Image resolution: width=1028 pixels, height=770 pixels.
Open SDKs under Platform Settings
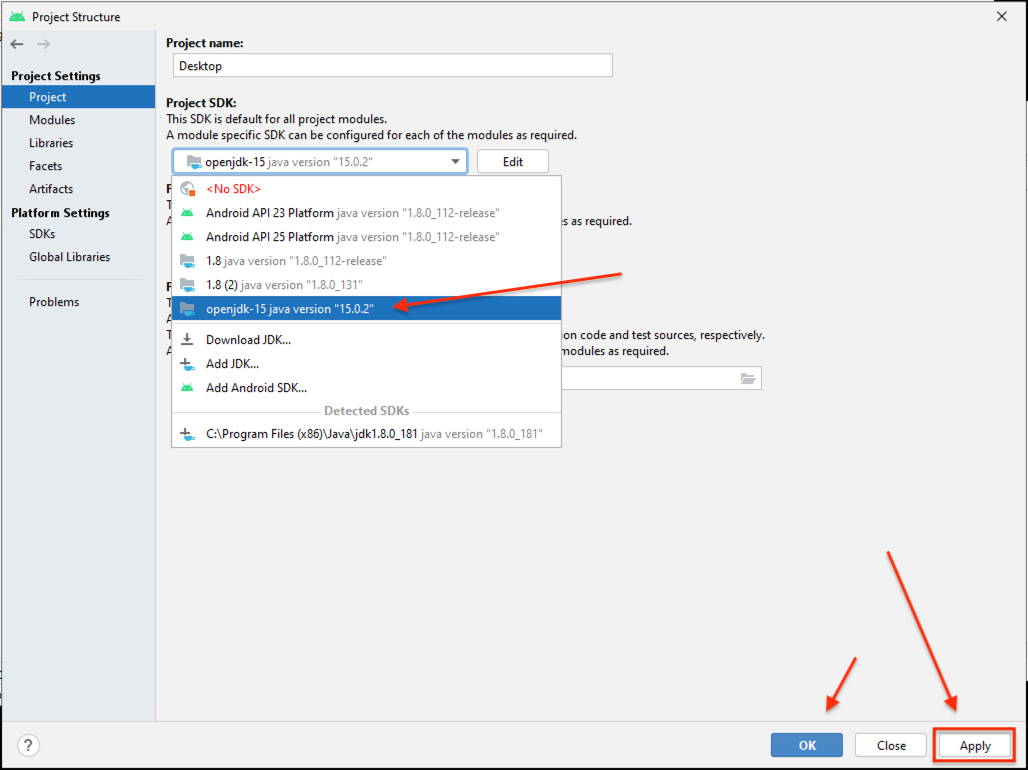pyautogui.click(x=42, y=234)
